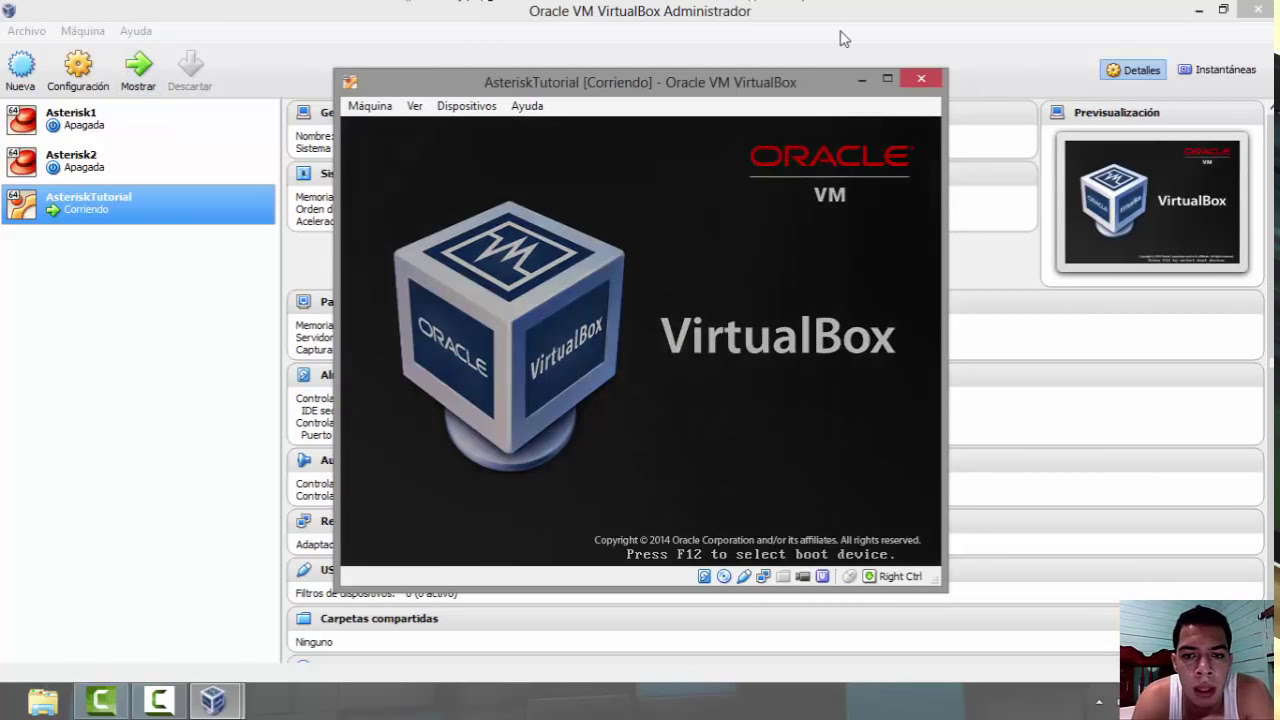Switch to the Instantáneas view
Screen dimensions: 1280x720
click(x=1217, y=70)
